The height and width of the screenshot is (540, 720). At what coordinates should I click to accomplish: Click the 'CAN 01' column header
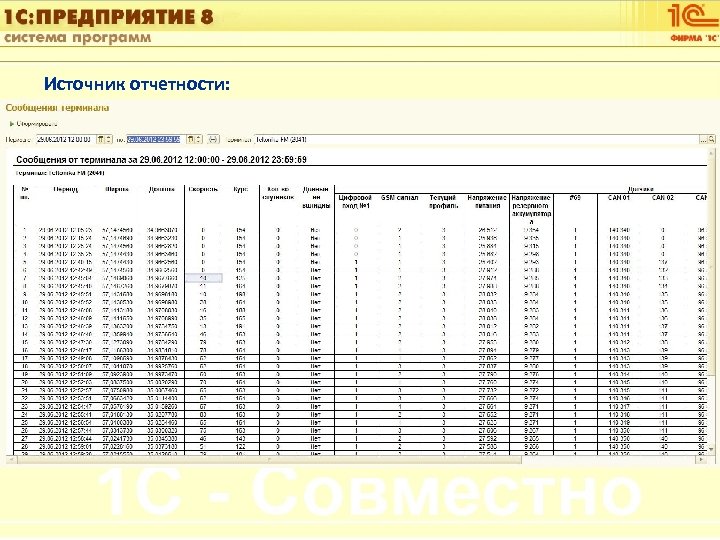click(619, 198)
